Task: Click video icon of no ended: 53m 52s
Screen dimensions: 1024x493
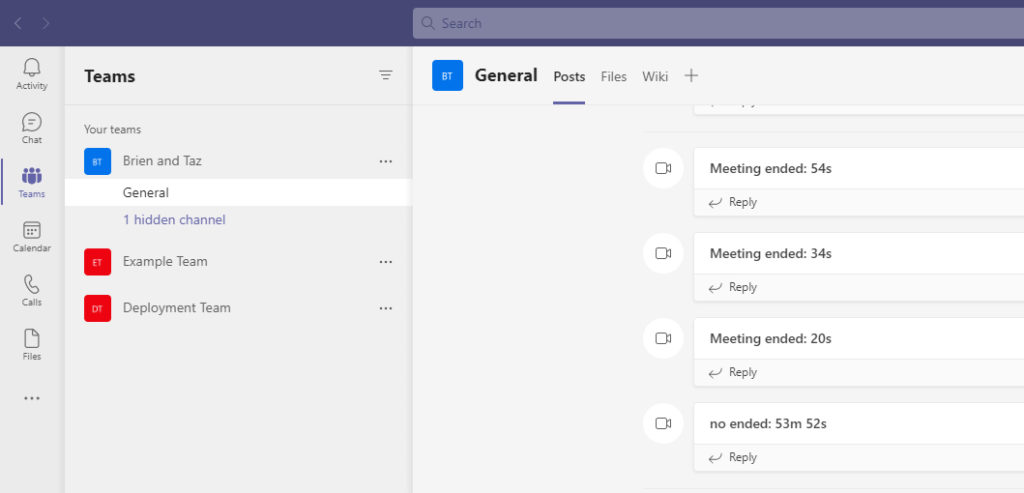Action: [x=664, y=424]
